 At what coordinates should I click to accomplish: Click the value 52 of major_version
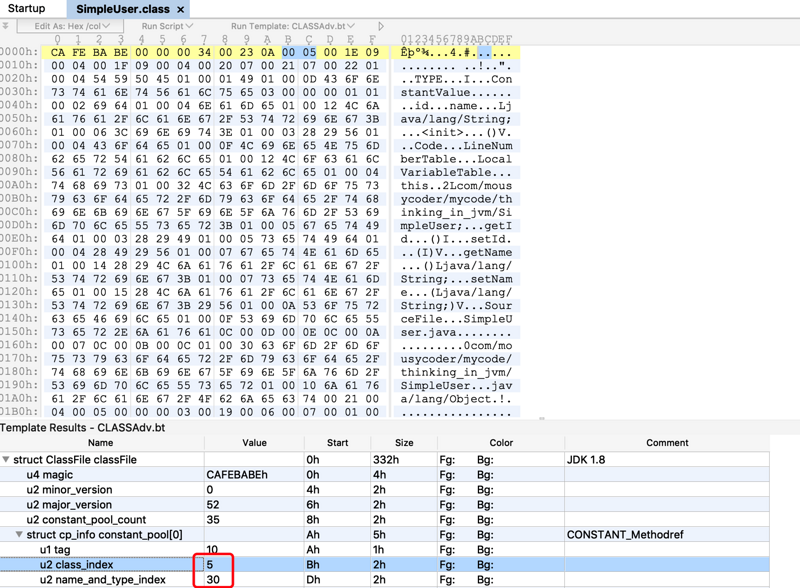click(x=213, y=505)
